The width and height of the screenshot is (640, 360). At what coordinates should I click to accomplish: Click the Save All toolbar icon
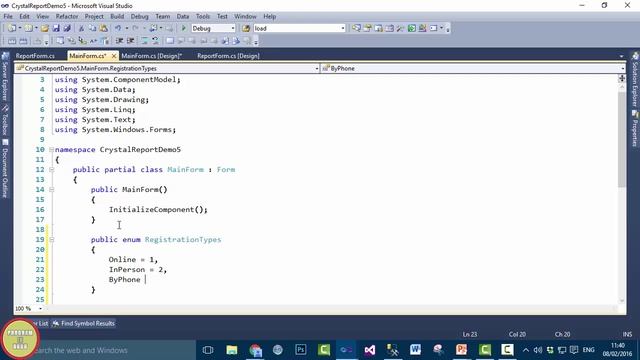coord(67,28)
